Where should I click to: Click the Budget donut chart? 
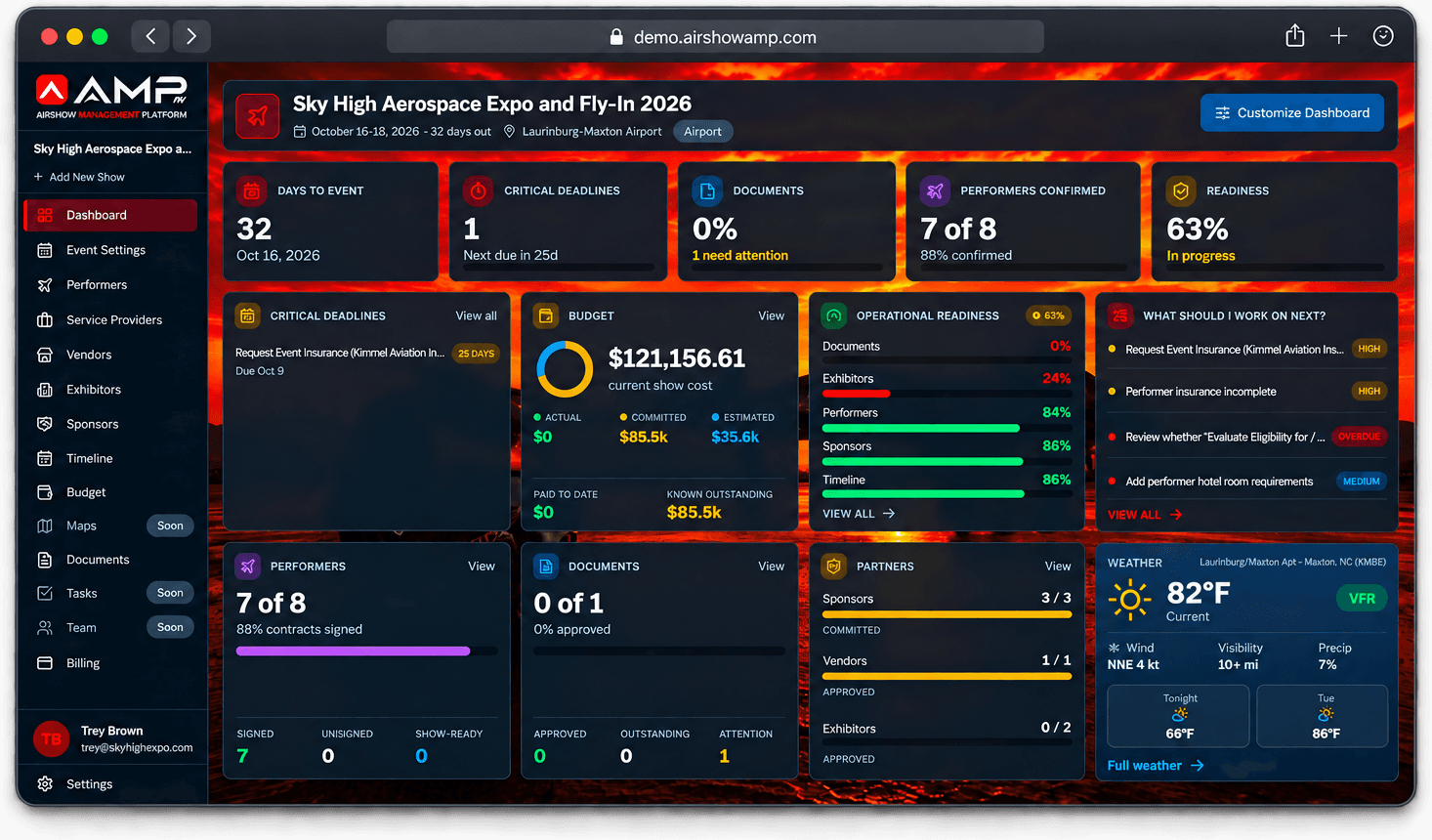tap(565, 369)
